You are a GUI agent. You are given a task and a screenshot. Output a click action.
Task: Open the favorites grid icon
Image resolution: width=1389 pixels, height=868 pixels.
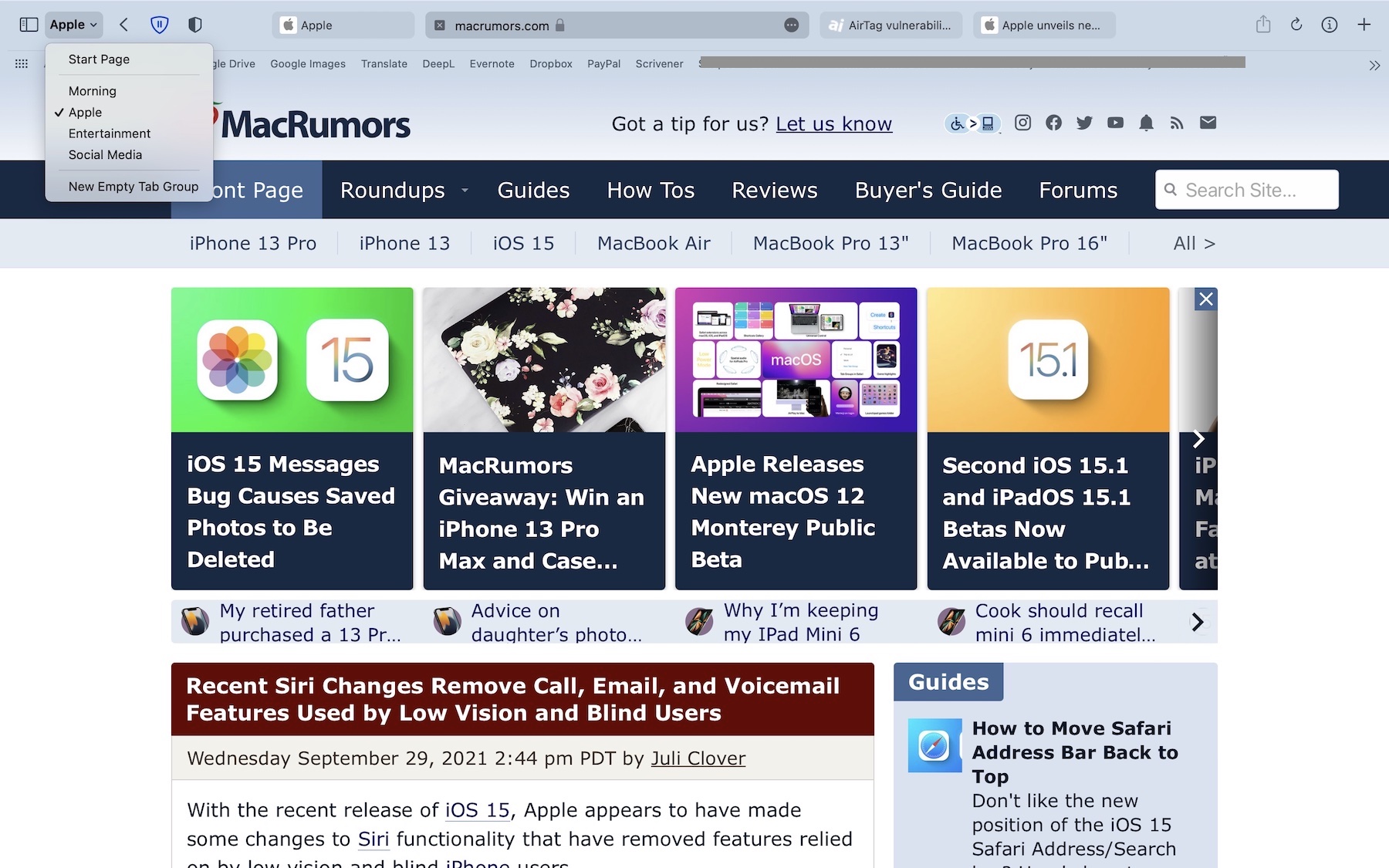click(22, 63)
